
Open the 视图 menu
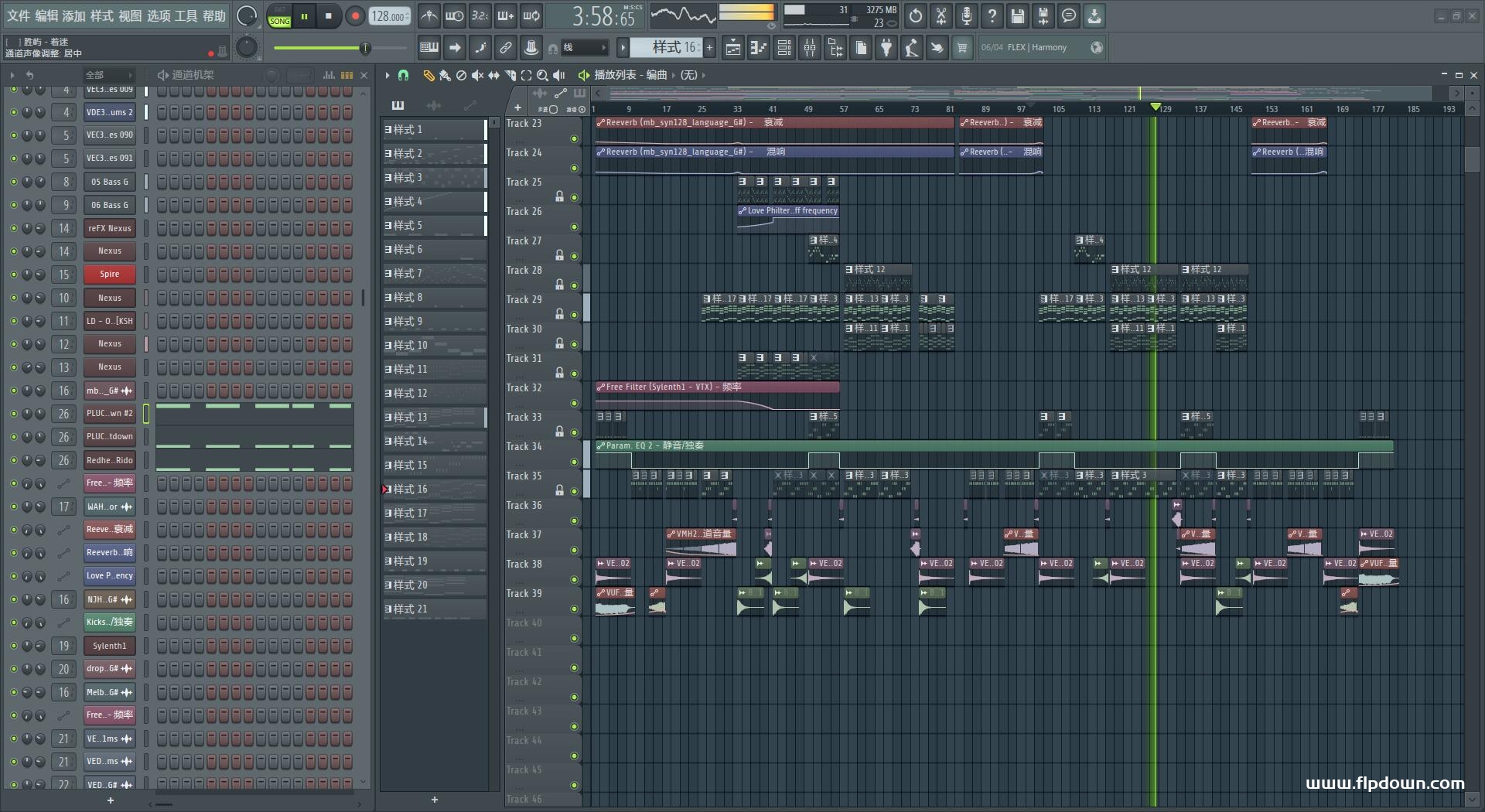tap(130, 16)
